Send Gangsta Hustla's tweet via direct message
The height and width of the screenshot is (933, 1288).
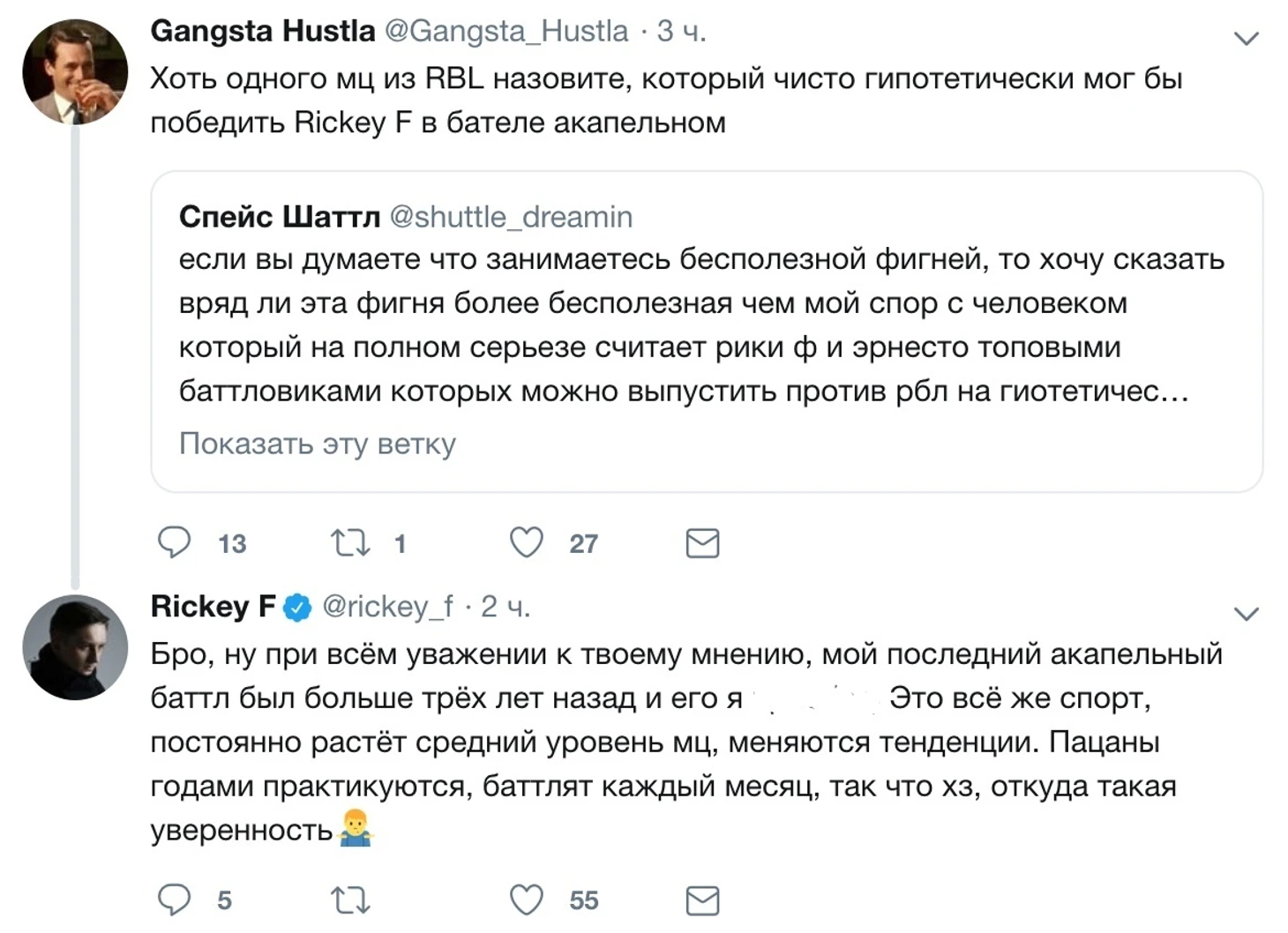pos(702,543)
